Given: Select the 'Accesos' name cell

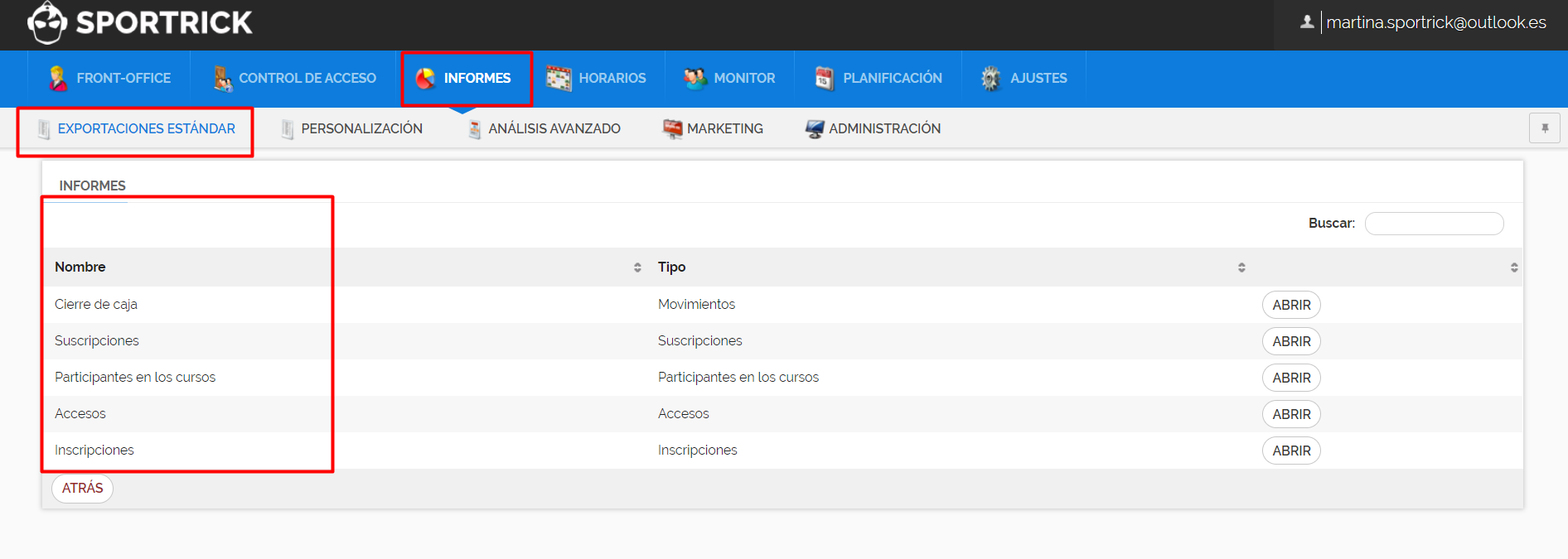Looking at the screenshot, I should [80, 414].
